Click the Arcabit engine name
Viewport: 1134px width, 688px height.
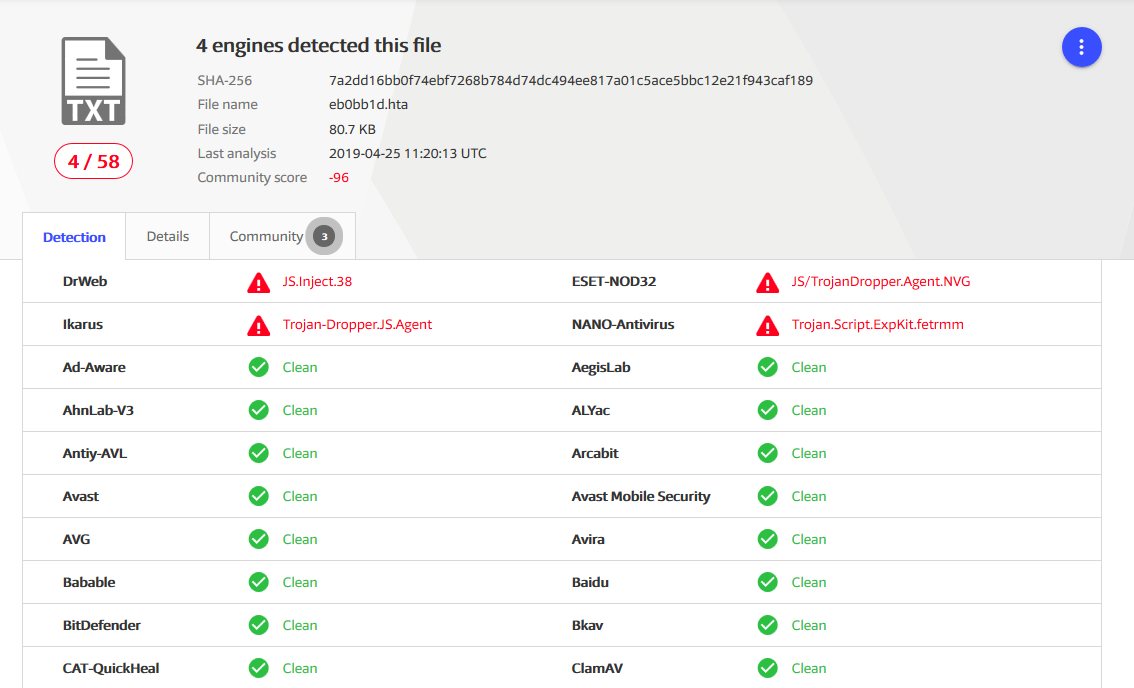coord(595,454)
